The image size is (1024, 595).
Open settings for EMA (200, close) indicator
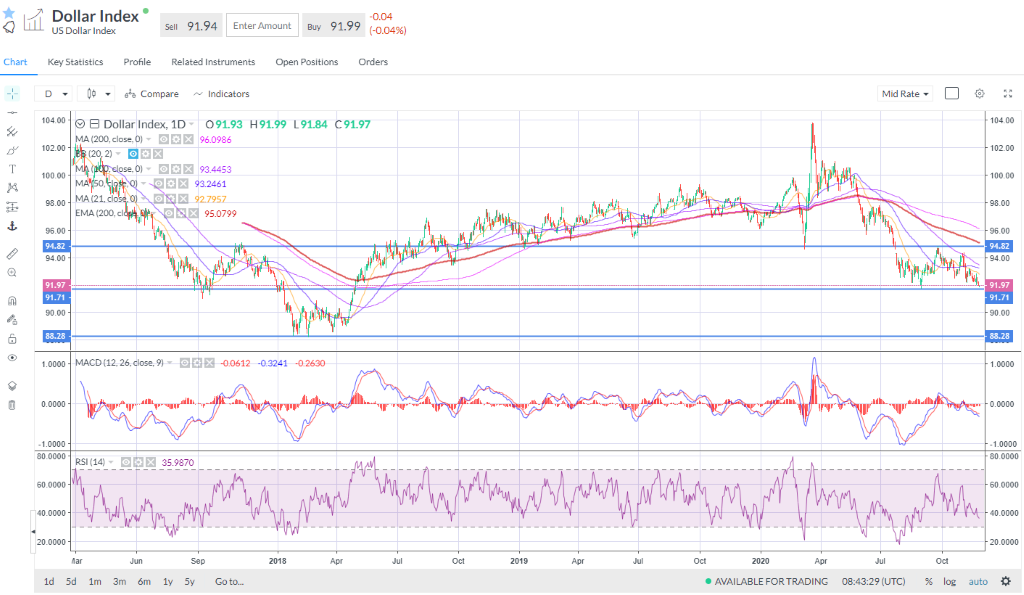pos(181,213)
